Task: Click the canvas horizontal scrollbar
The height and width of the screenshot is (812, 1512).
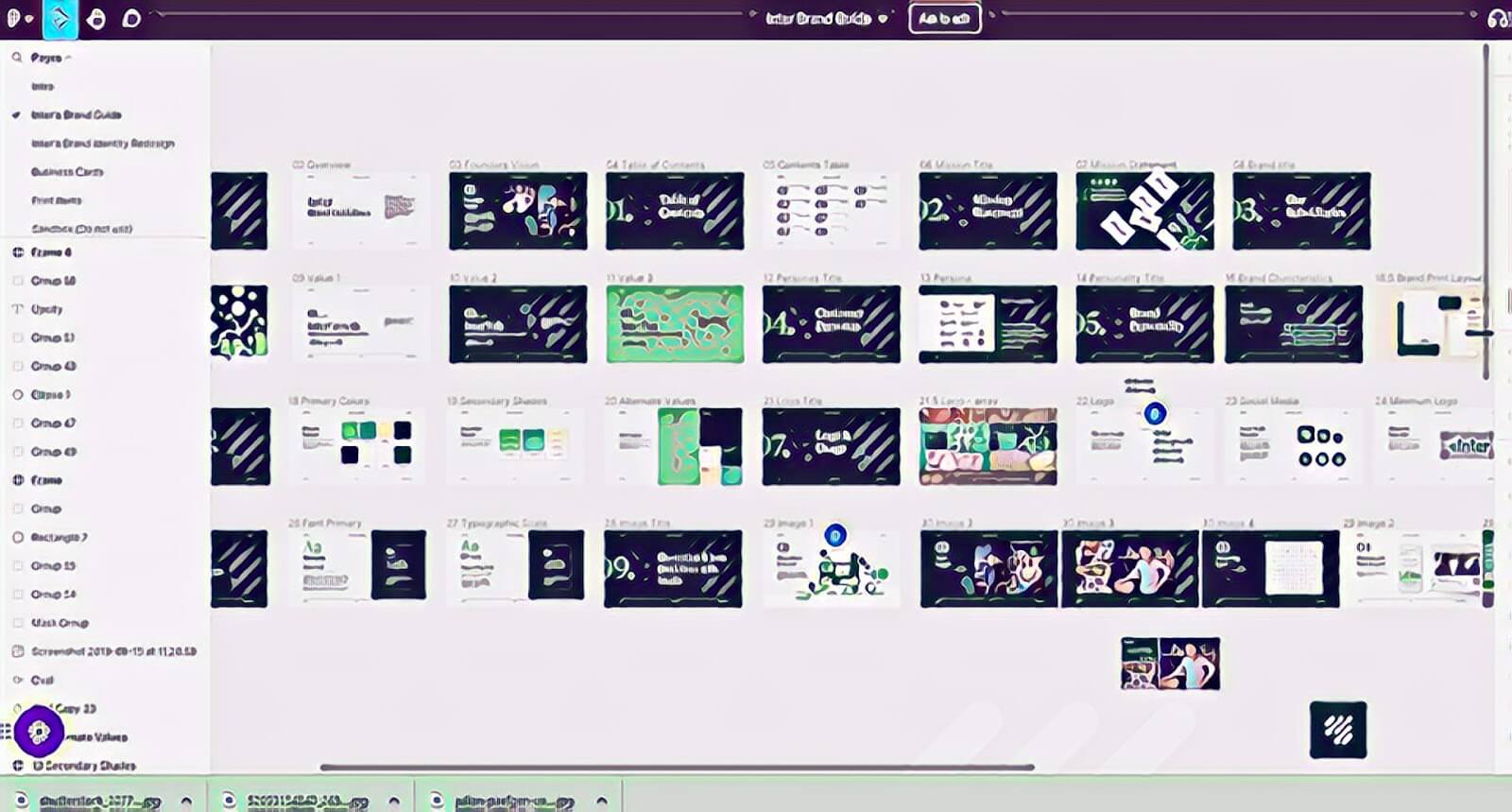Action: click(677, 768)
